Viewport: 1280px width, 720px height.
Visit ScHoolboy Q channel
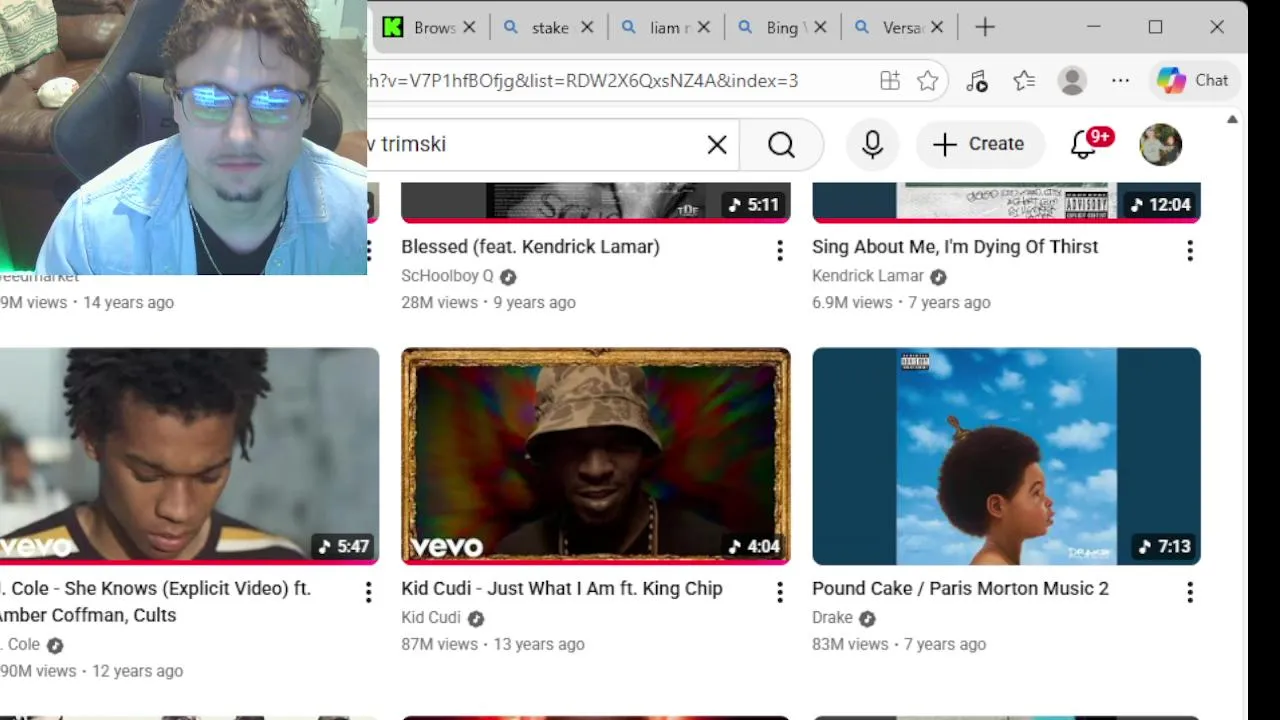447,276
